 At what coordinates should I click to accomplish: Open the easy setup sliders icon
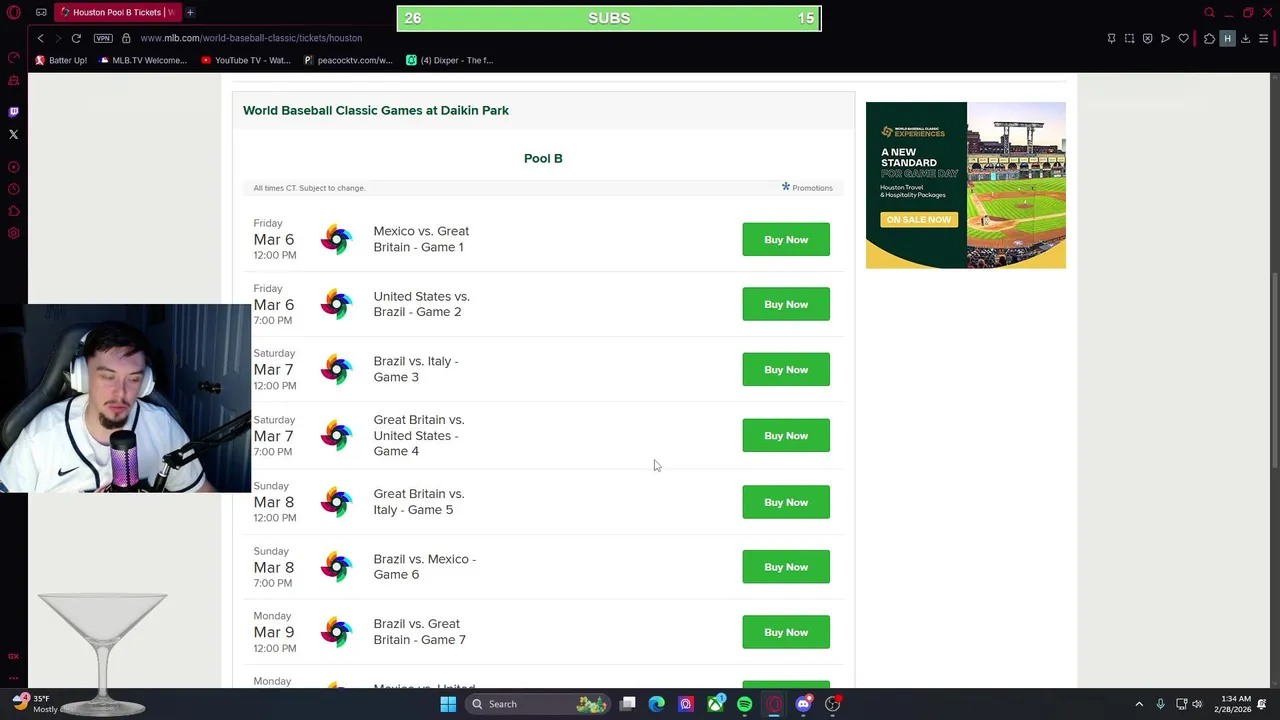click(1264, 38)
